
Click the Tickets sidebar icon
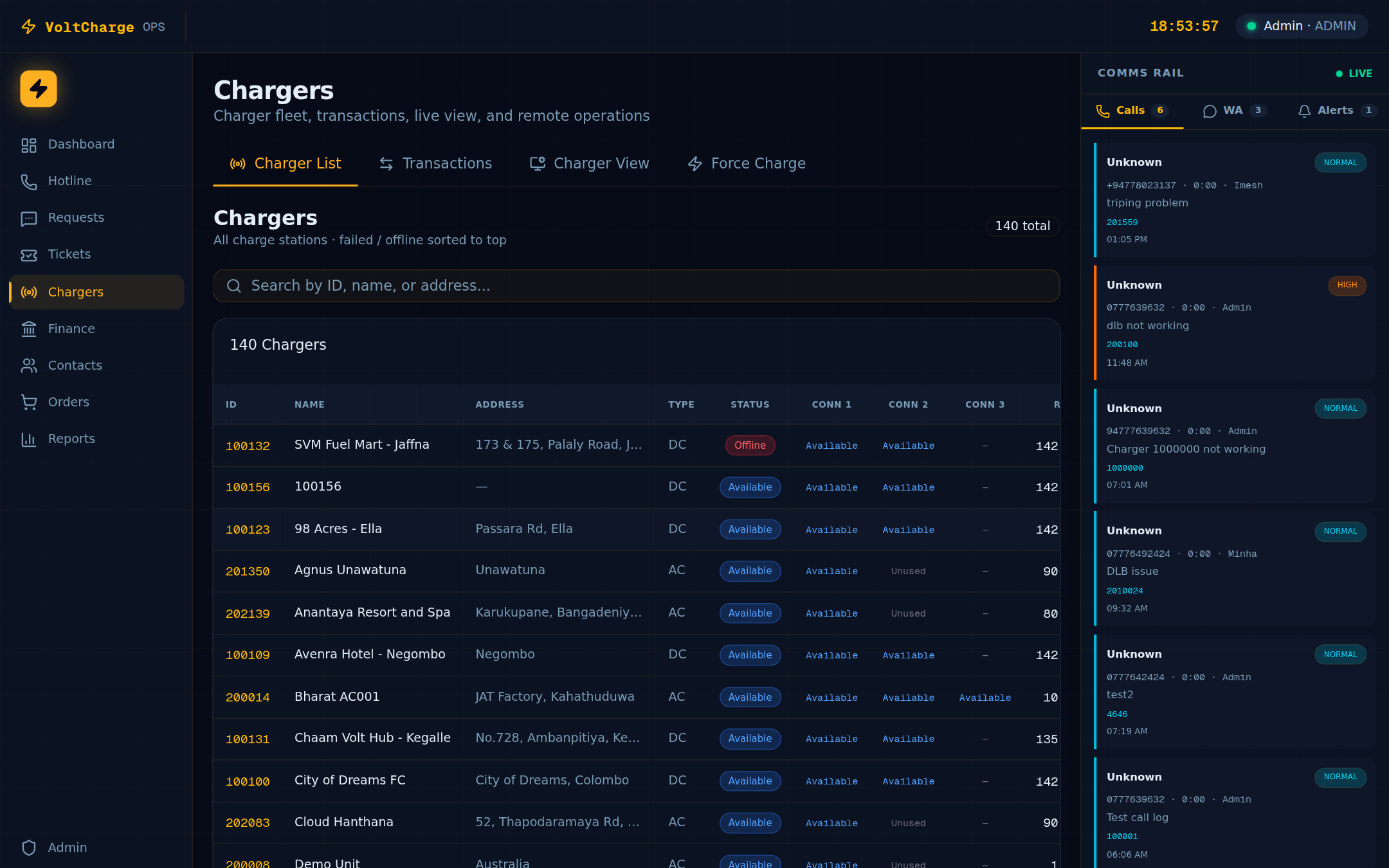[28, 255]
